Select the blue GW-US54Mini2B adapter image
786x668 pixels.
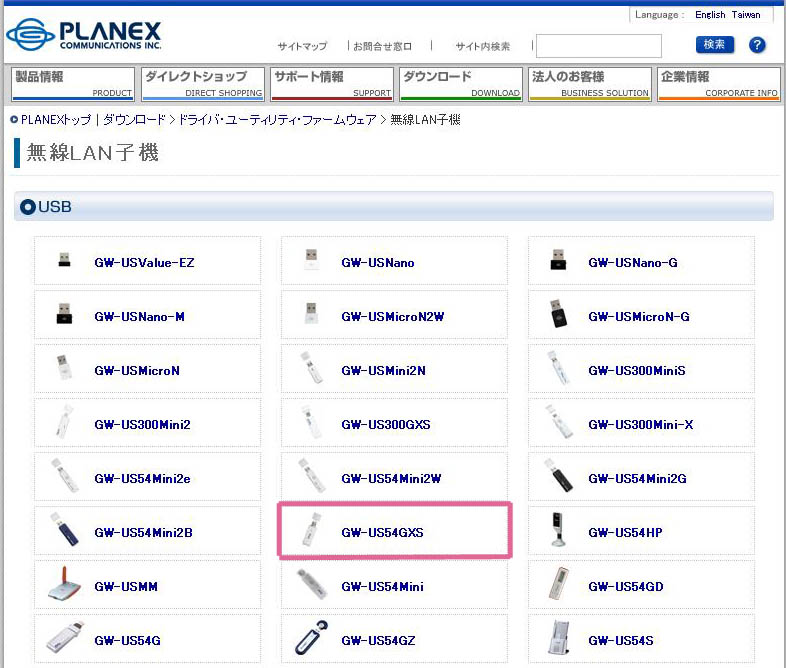click(64, 529)
